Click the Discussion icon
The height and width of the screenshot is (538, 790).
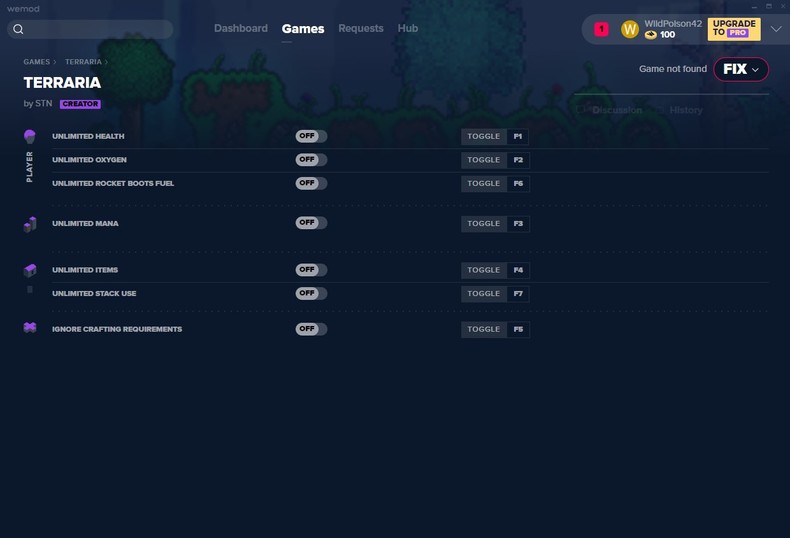click(x=581, y=110)
